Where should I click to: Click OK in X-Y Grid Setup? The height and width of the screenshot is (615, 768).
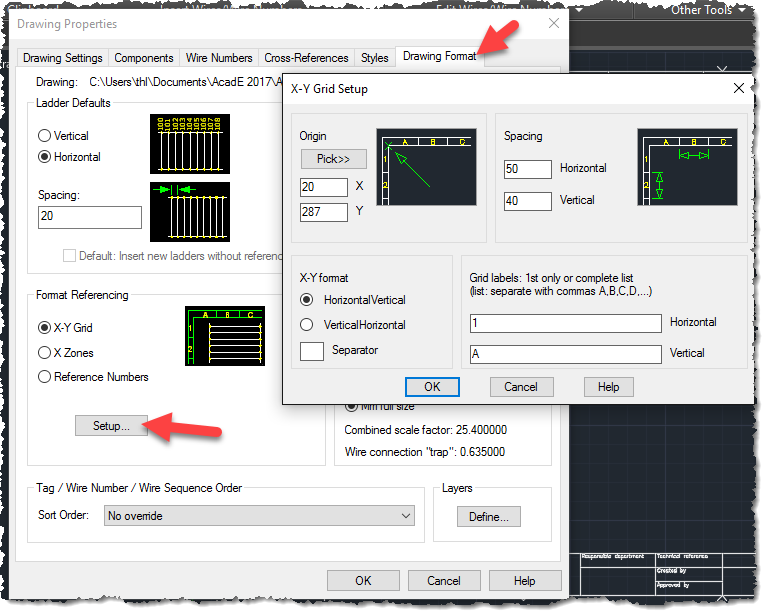[432, 387]
